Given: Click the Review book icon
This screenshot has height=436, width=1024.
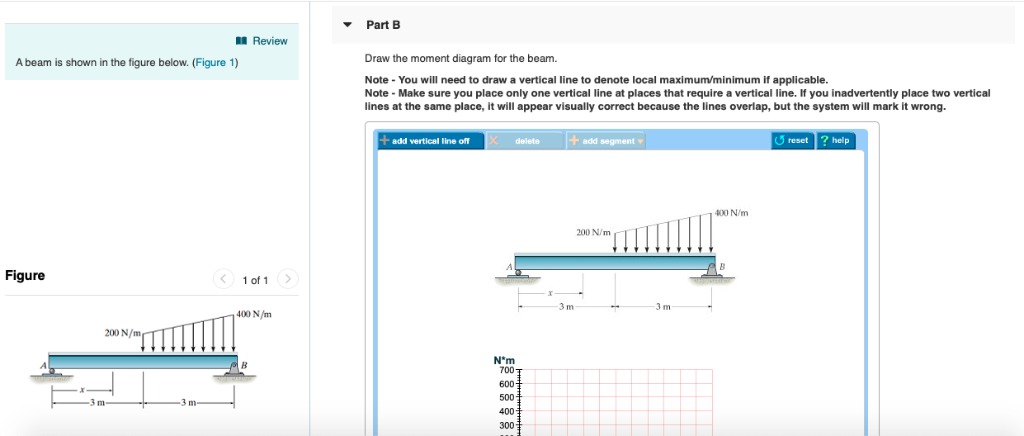Looking at the screenshot, I should pos(242,41).
